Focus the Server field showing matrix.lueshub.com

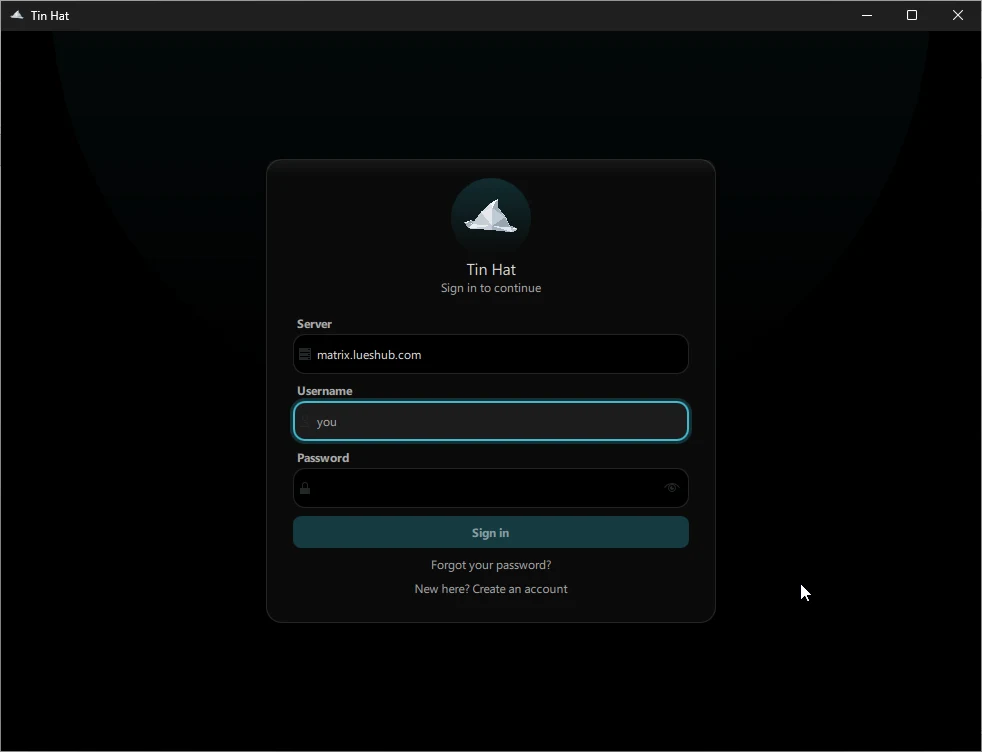pyautogui.click(x=491, y=354)
